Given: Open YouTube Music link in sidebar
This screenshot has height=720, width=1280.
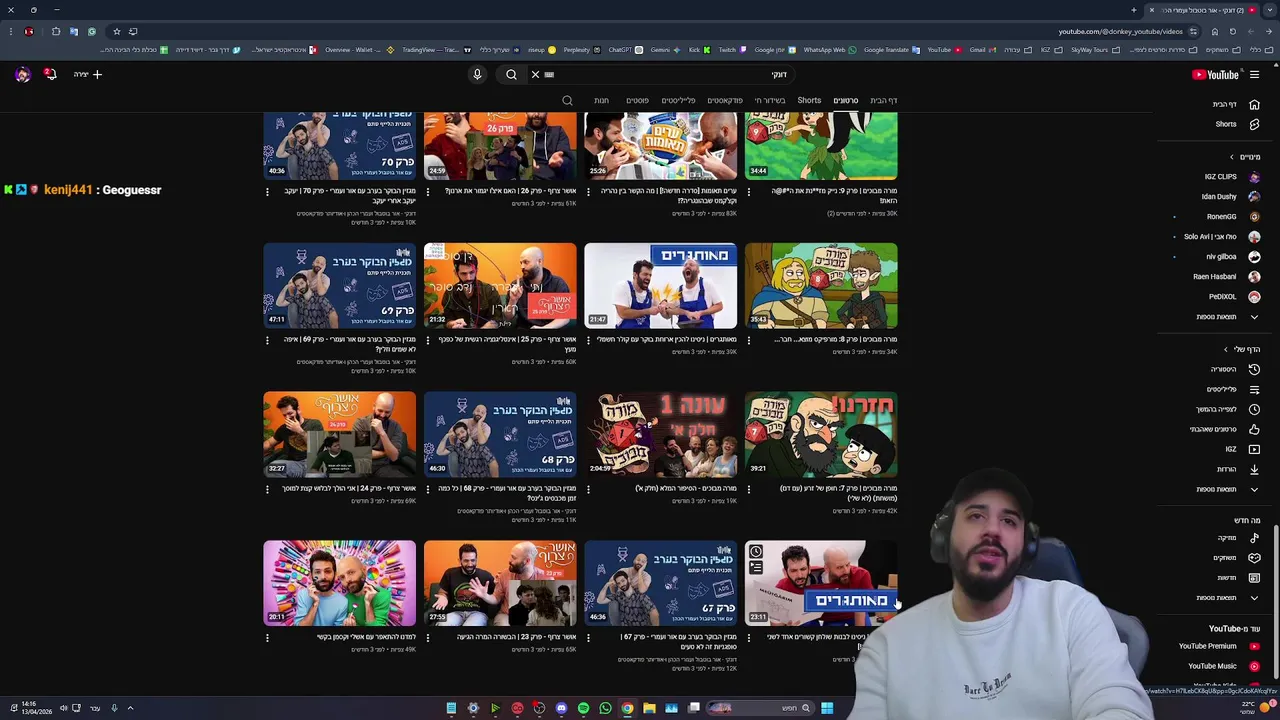Looking at the screenshot, I should 1222,666.
